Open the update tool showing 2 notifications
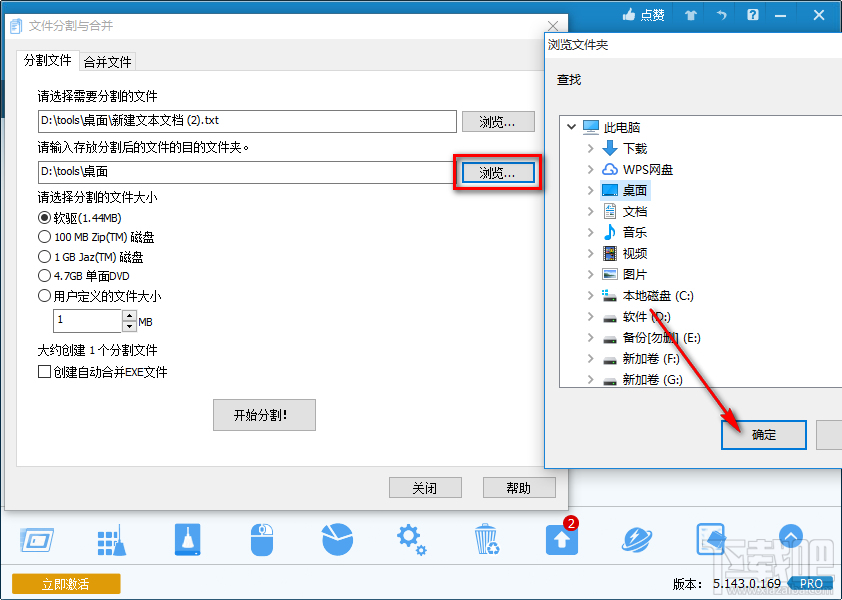Viewport: 842px width, 600px height. pos(561,538)
